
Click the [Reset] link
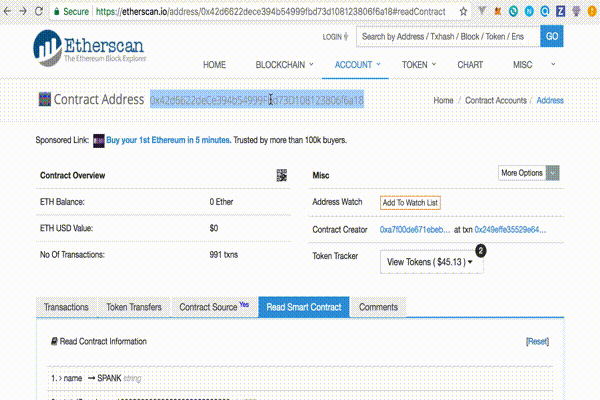(537, 341)
